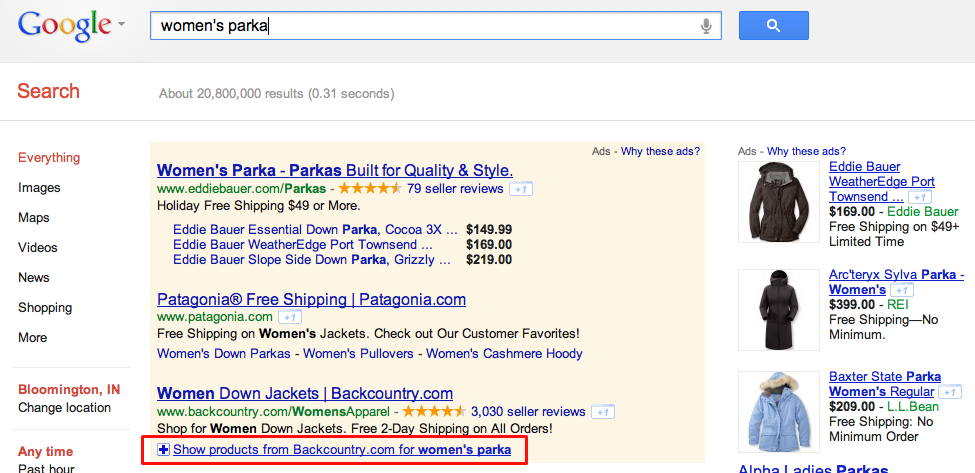The height and width of the screenshot is (473, 975).
Task: Open Alpha Ladies Parkas link
Action: point(813,469)
